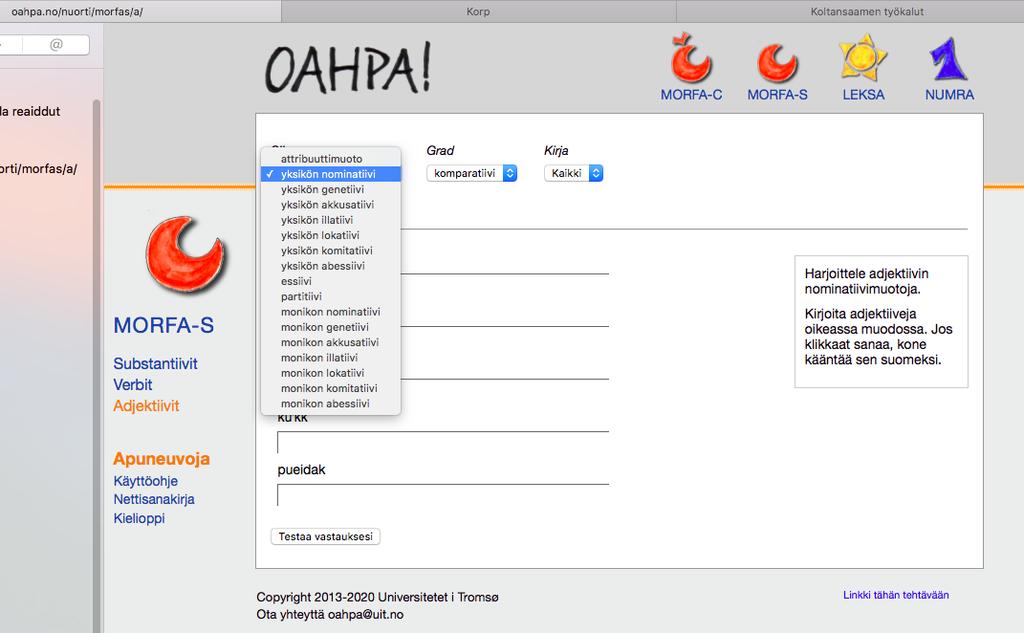Viewport: 1024px width, 633px height.
Task: Select yksikön nominatiivi option
Action: (330, 174)
